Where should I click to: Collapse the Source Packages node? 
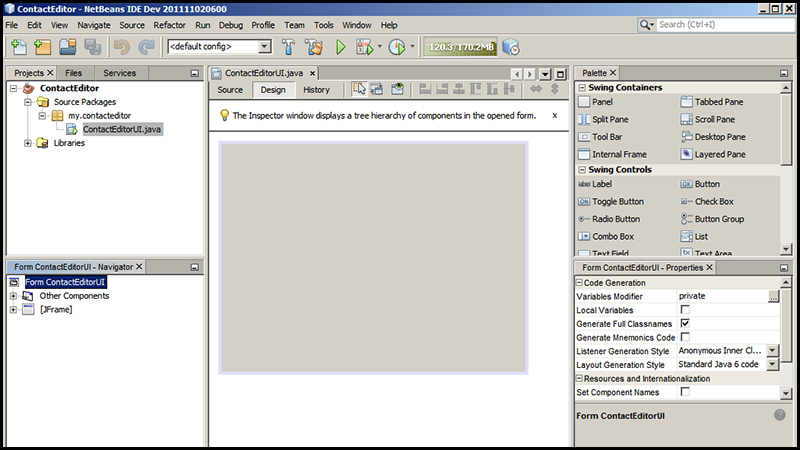(x=28, y=102)
